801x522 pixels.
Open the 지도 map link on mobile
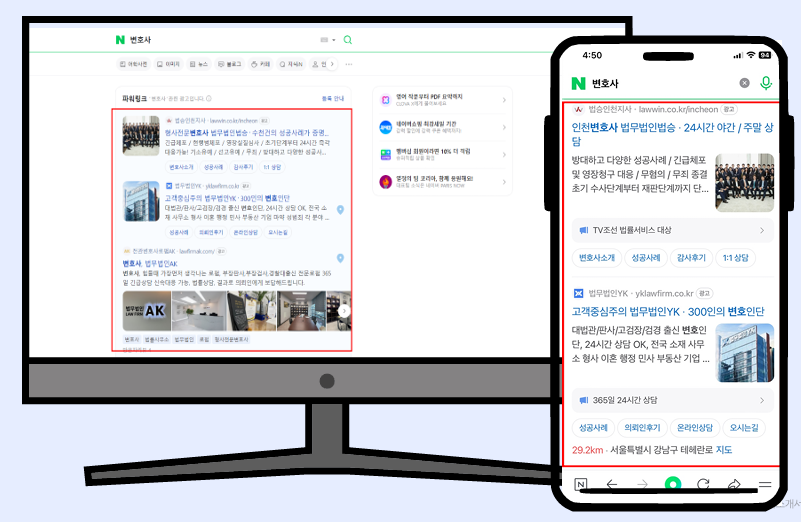(x=724, y=450)
